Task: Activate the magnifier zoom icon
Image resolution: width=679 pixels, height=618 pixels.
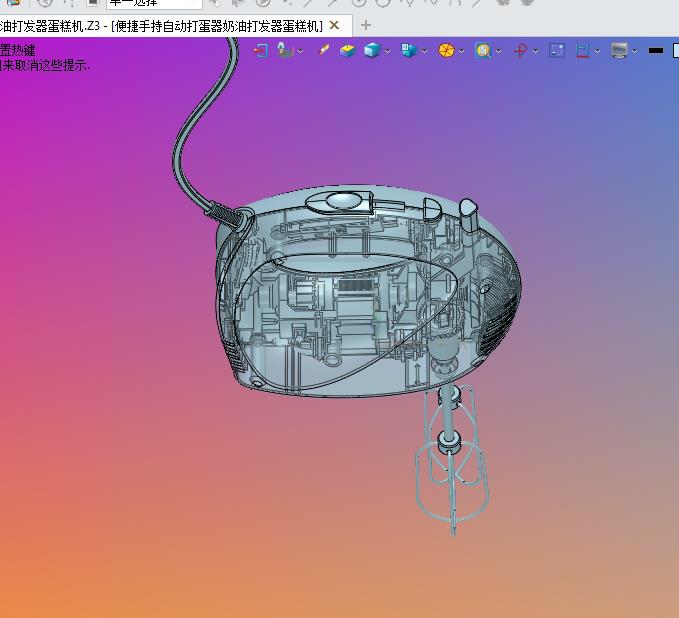Action: point(483,51)
